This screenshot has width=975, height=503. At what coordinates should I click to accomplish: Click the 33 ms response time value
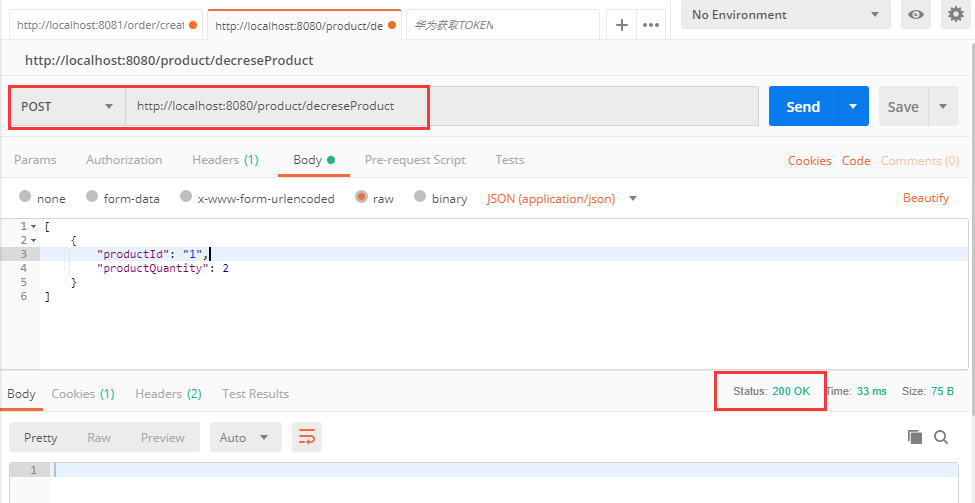click(872, 391)
